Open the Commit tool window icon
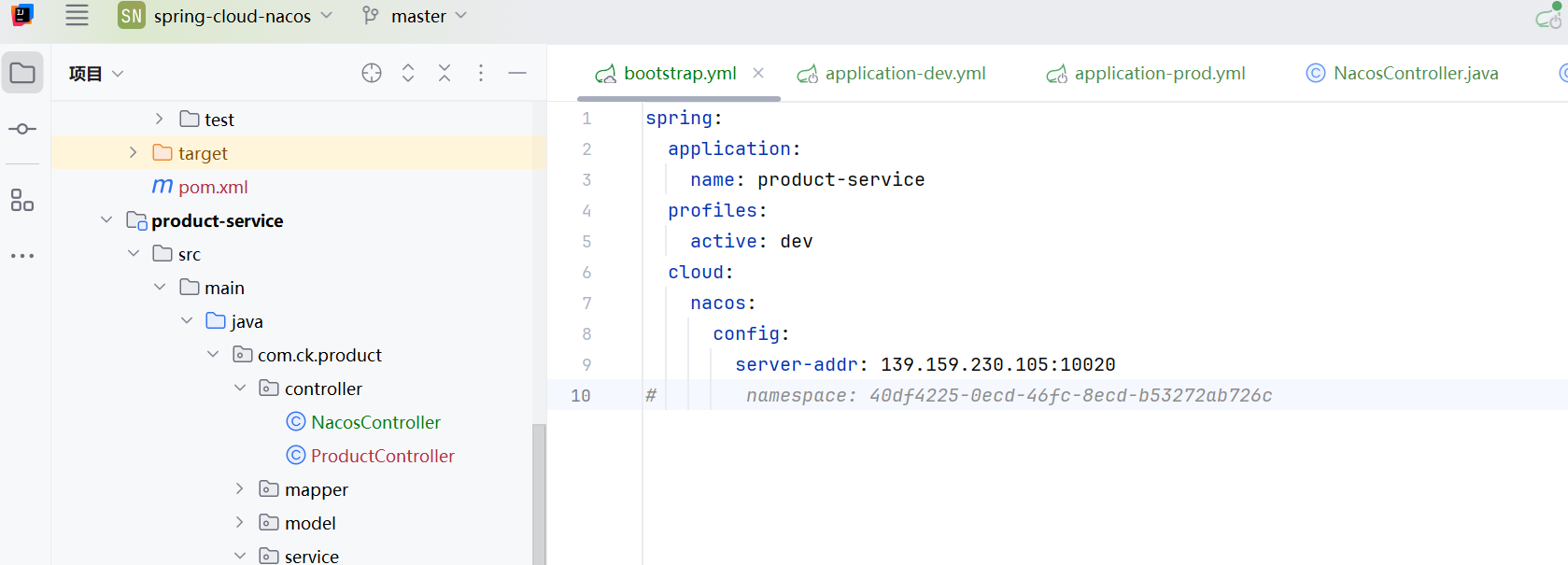 (22, 129)
